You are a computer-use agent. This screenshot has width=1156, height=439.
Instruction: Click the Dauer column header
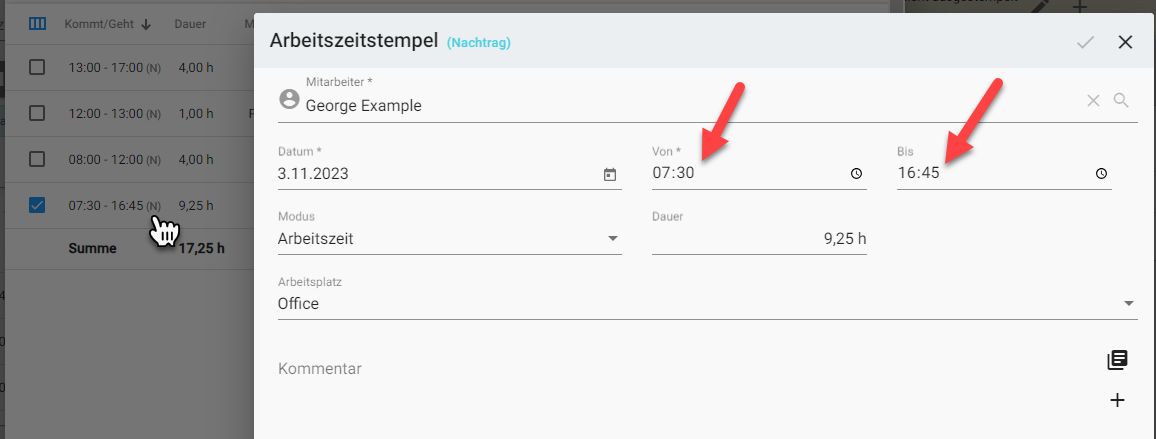click(x=190, y=24)
